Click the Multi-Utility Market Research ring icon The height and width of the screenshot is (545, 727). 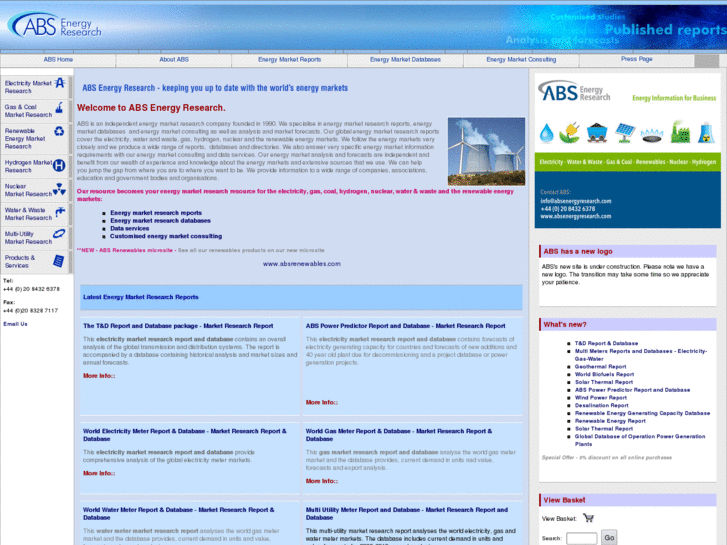pos(59,233)
